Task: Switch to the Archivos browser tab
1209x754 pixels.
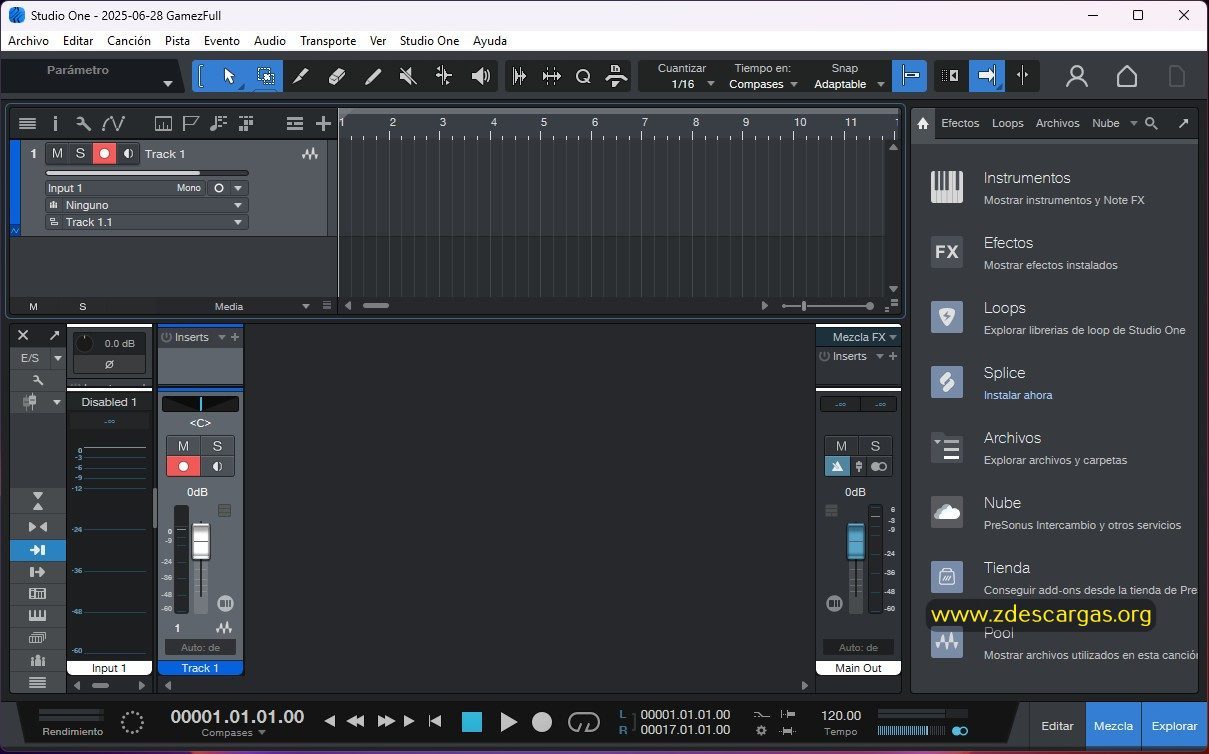Action: pos(1057,123)
